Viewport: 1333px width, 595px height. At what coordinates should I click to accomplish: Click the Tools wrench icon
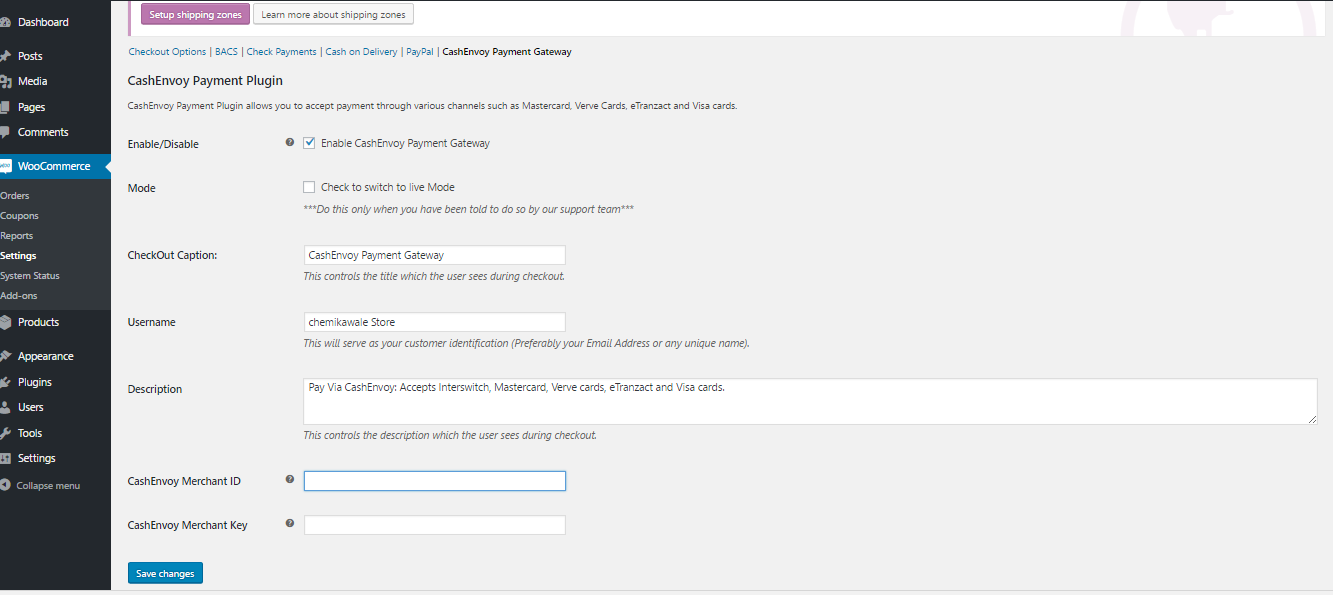5,433
